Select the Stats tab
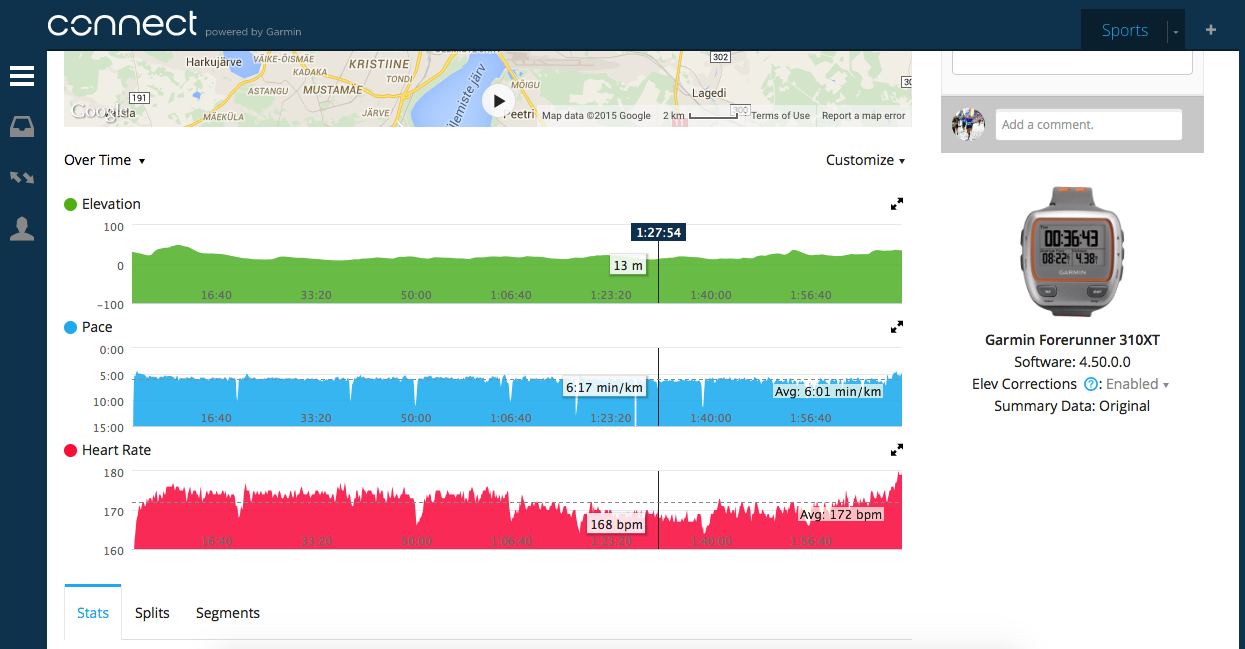The image size is (1245, 649). tap(93, 613)
